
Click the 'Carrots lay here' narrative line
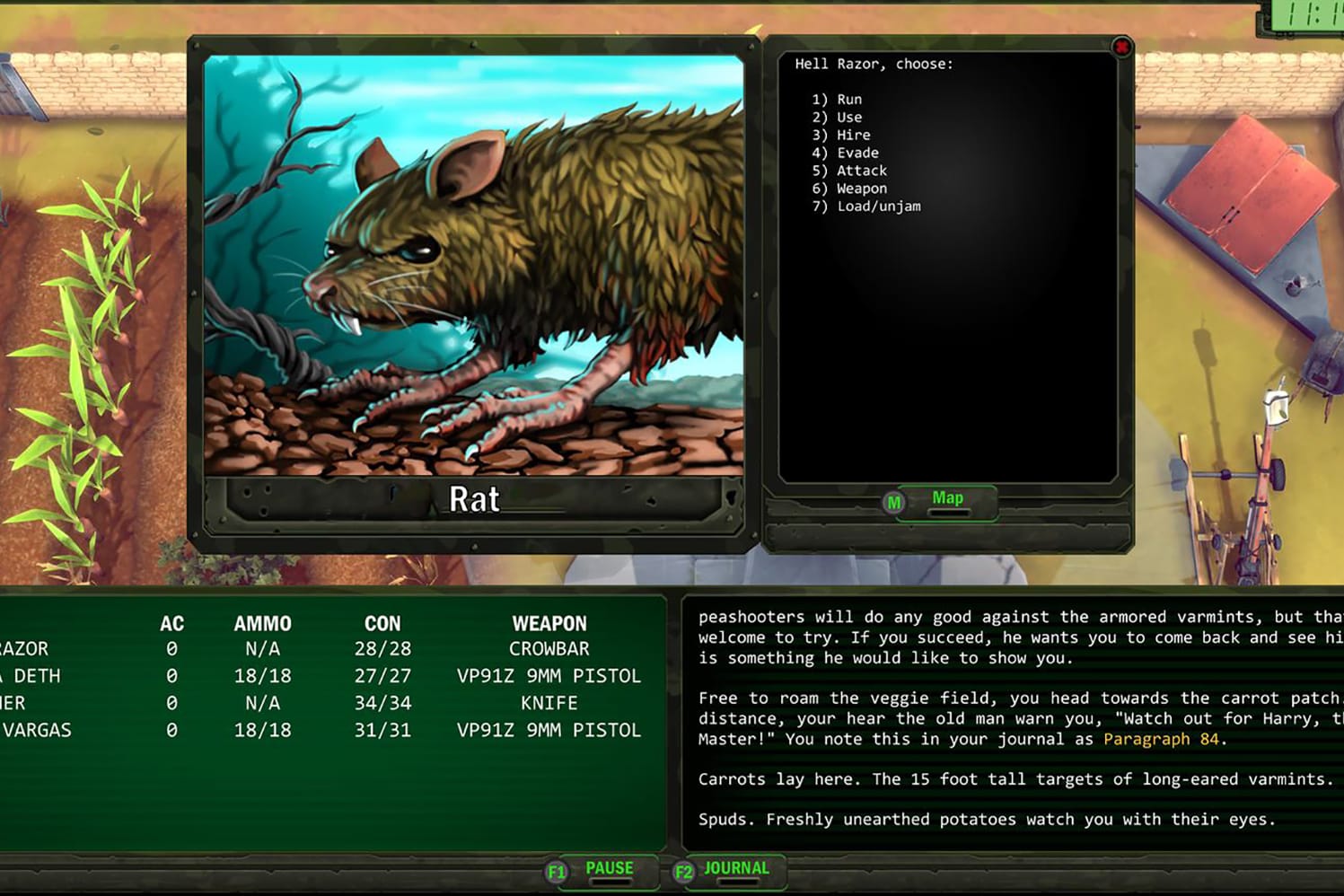pyautogui.click(x=1015, y=779)
